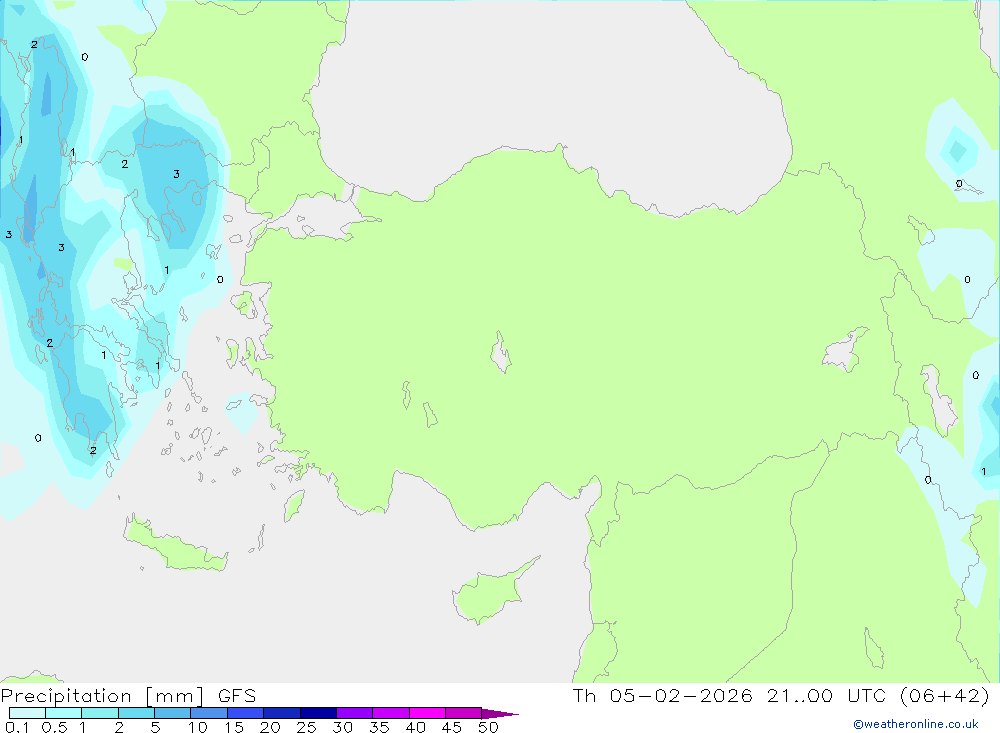
Task: Pick the 40–45 mm magenta legend swatch
Action: [x=427, y=713]
